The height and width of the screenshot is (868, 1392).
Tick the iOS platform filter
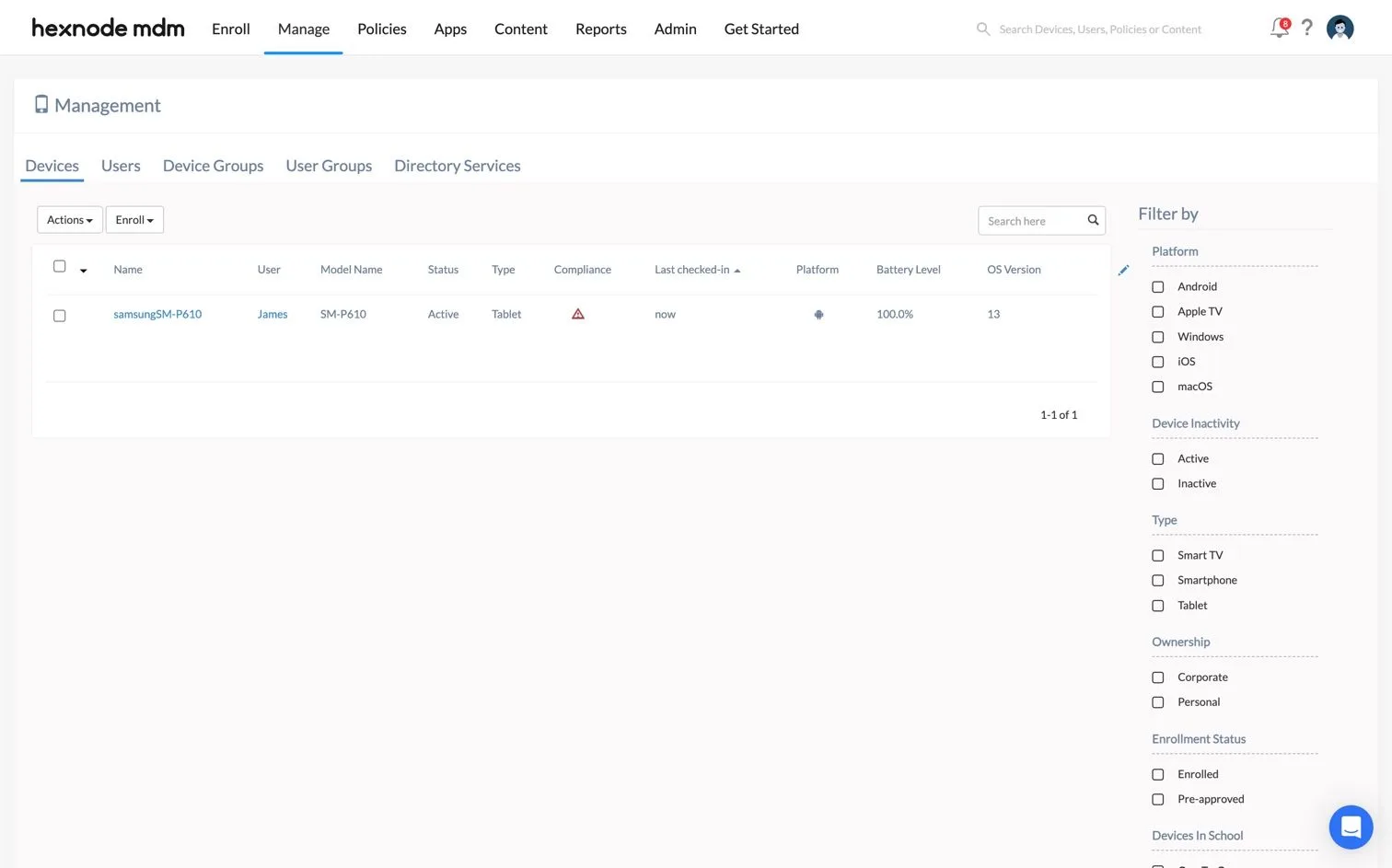[1158, 362]
